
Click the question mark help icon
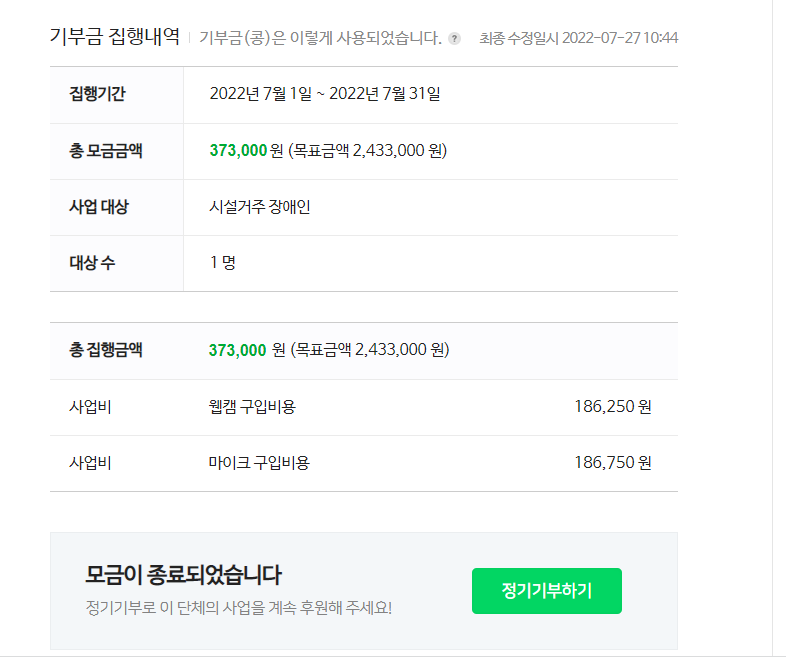pyautogui.click(x=454, y=39)
